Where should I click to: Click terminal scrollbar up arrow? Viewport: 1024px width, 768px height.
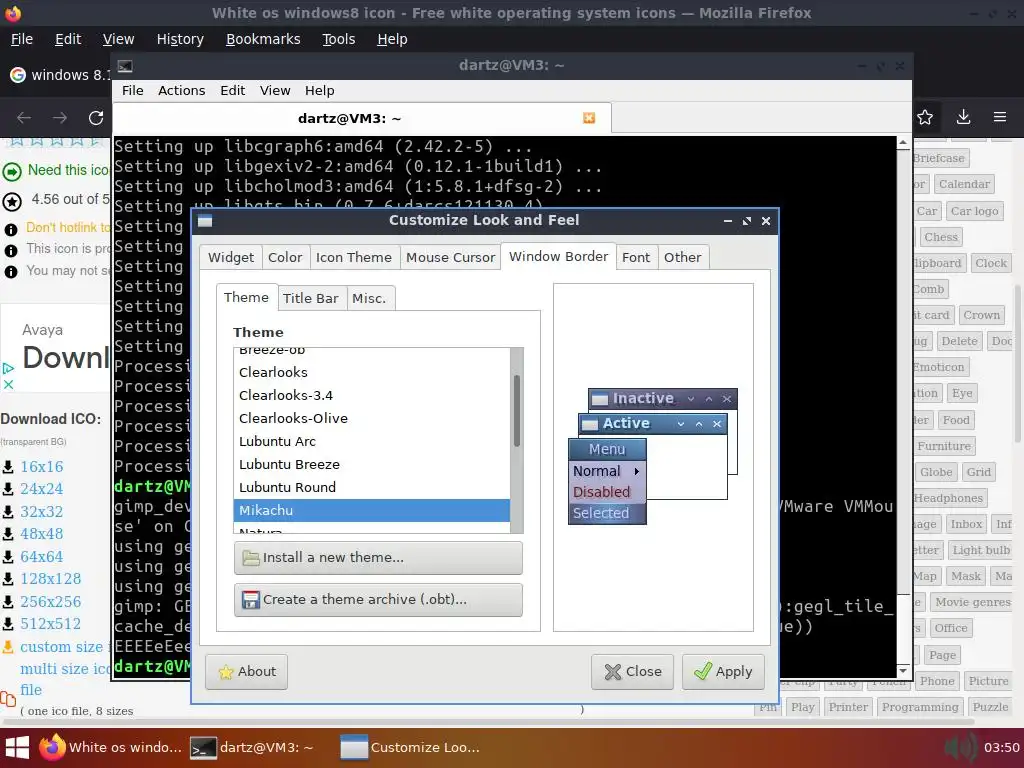pyautogui.click(x=903, y=142)
